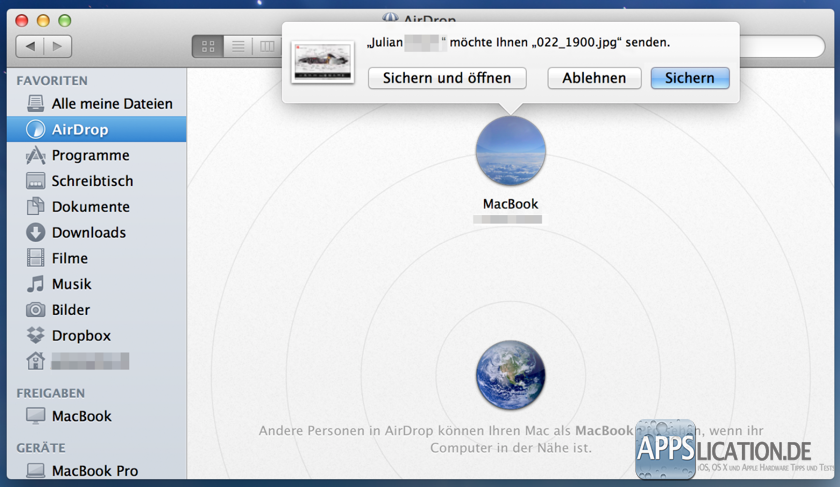Go back with the left arrow button
This screenshot has width=840, height=487.
(x=30, y=47)
